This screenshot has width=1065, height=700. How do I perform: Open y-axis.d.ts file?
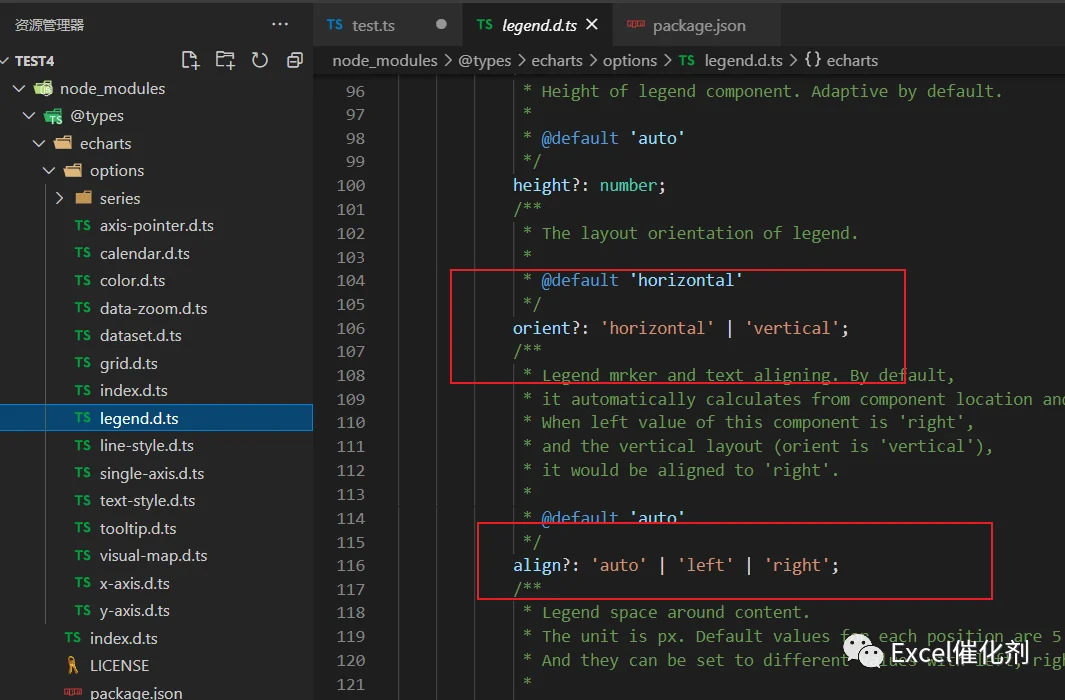coord(156,610)
